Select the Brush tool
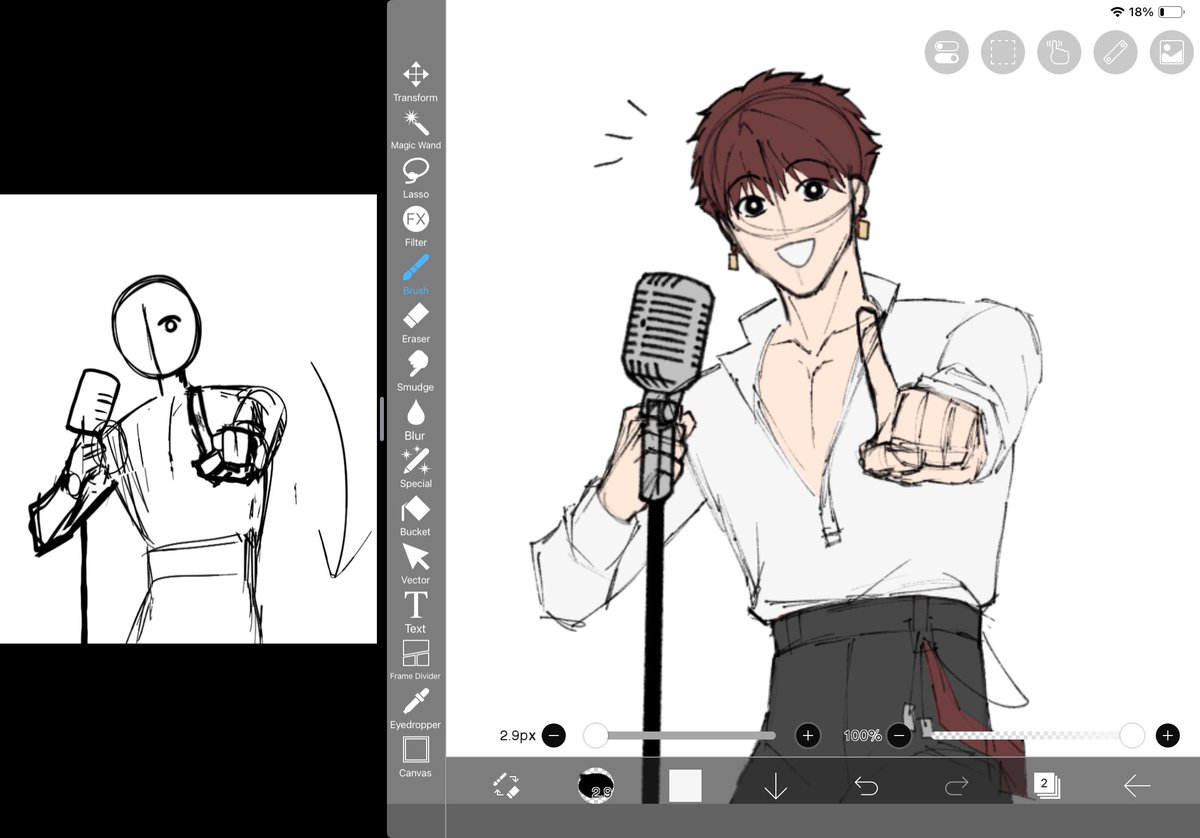The image size is (1200, 838). pyautogui.click(x=415, y=275)
